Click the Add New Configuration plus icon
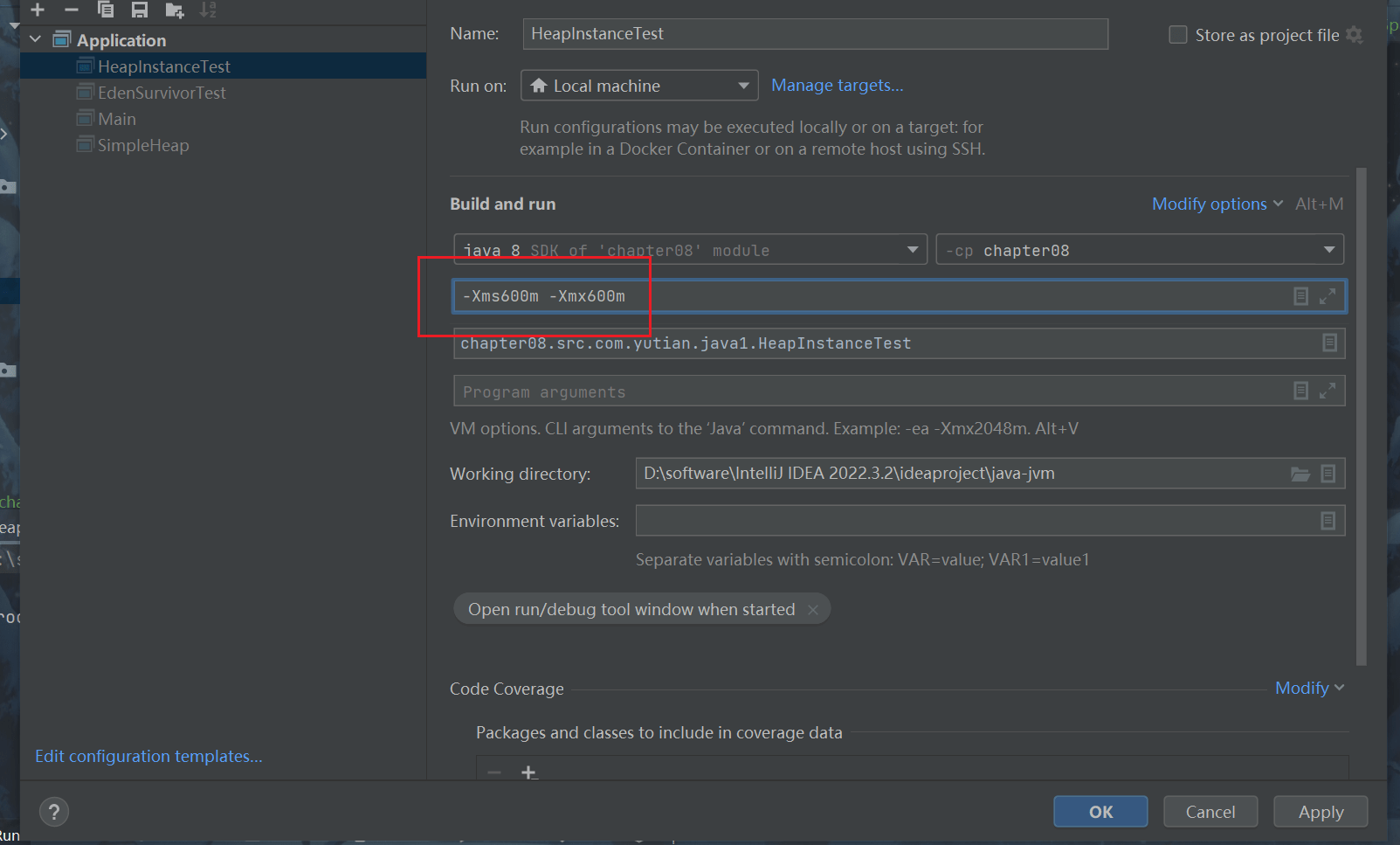This screenshot has width=1400, height=845. tap(38, 10)
